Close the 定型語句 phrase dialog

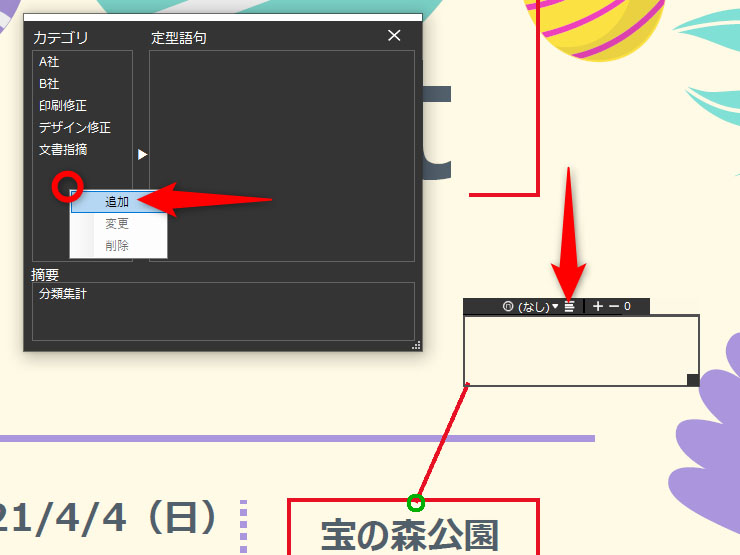(394, 35)
